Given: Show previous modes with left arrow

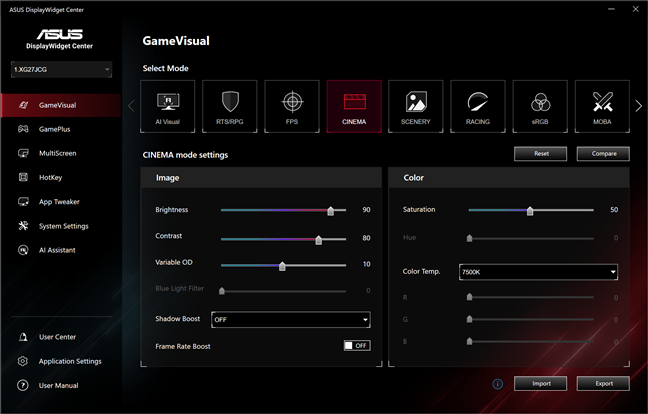Looking at the screenshot, I should (131, 106).
